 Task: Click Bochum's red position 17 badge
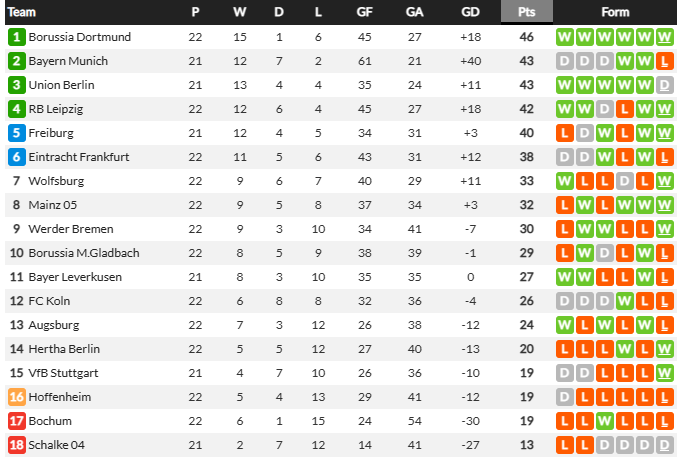(x=16, y=421)
